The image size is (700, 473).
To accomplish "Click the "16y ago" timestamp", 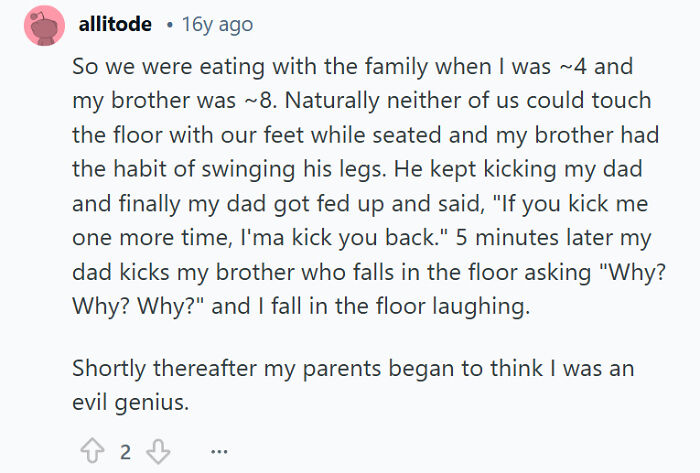I will tap(217, 24).
